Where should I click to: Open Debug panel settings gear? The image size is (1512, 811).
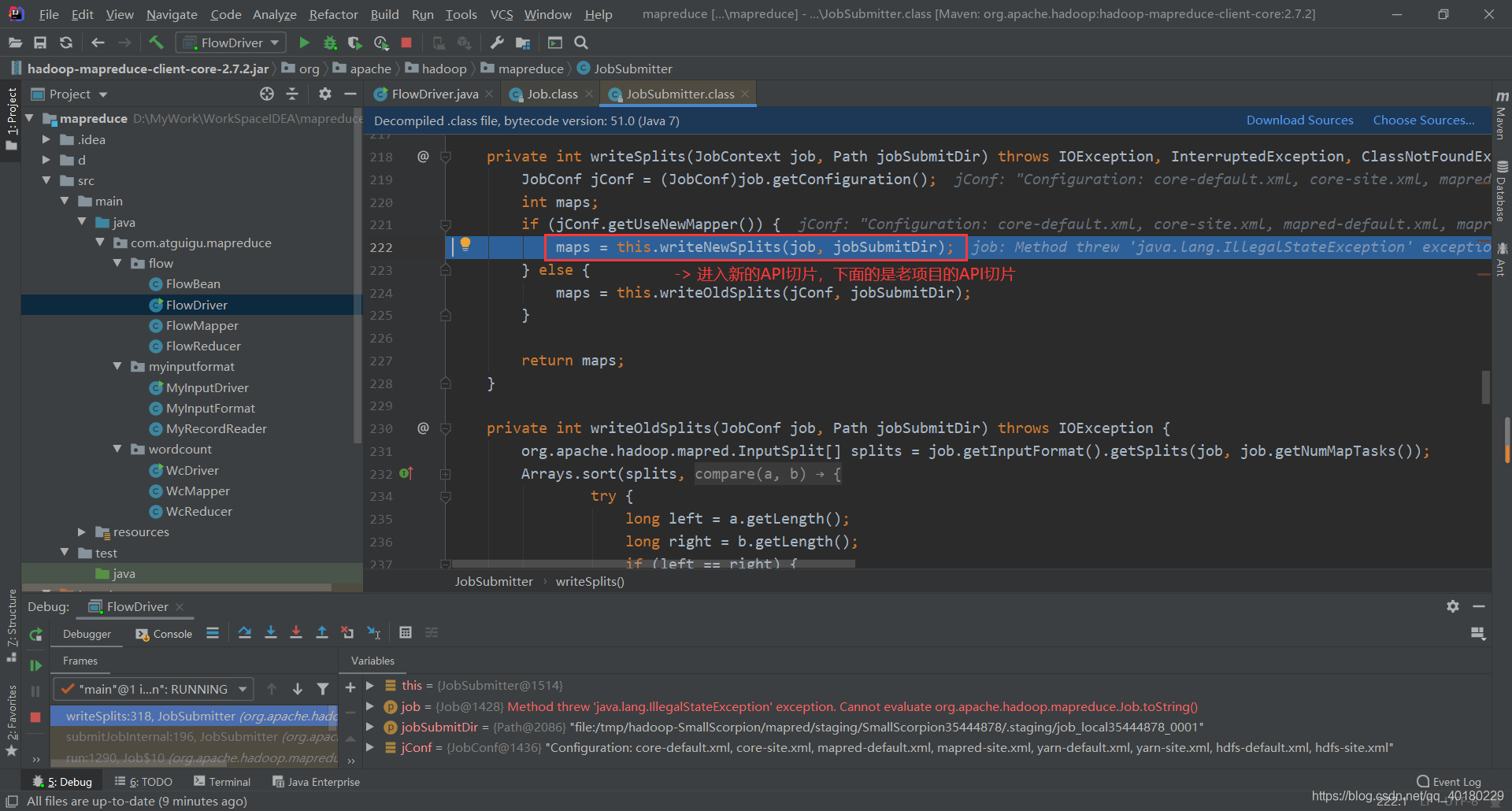[x=1453, y=606]
